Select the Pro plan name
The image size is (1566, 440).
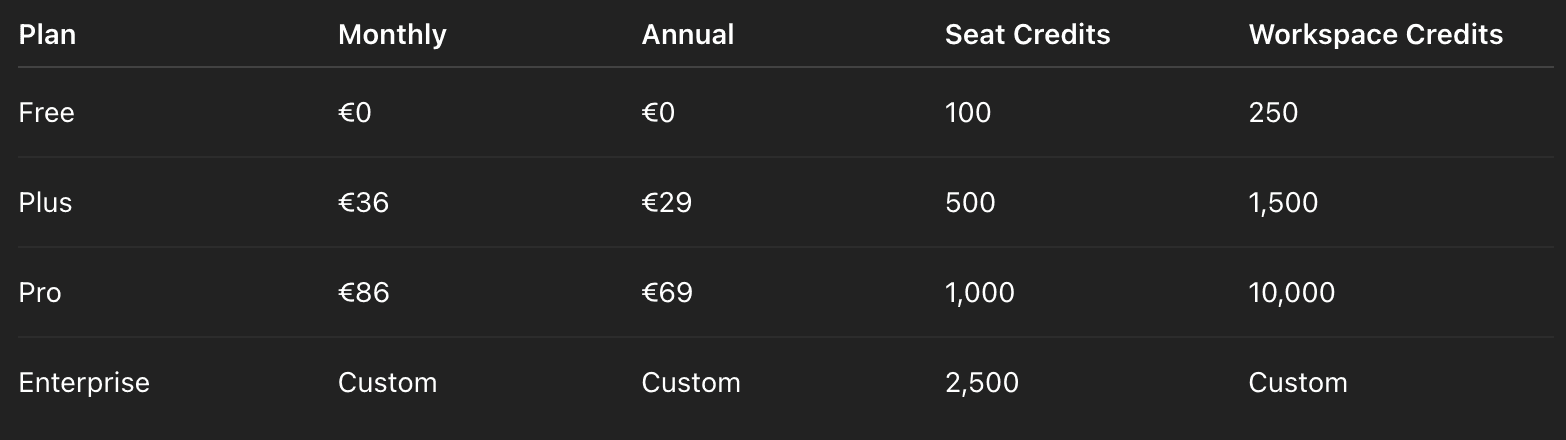click(40, 292)
